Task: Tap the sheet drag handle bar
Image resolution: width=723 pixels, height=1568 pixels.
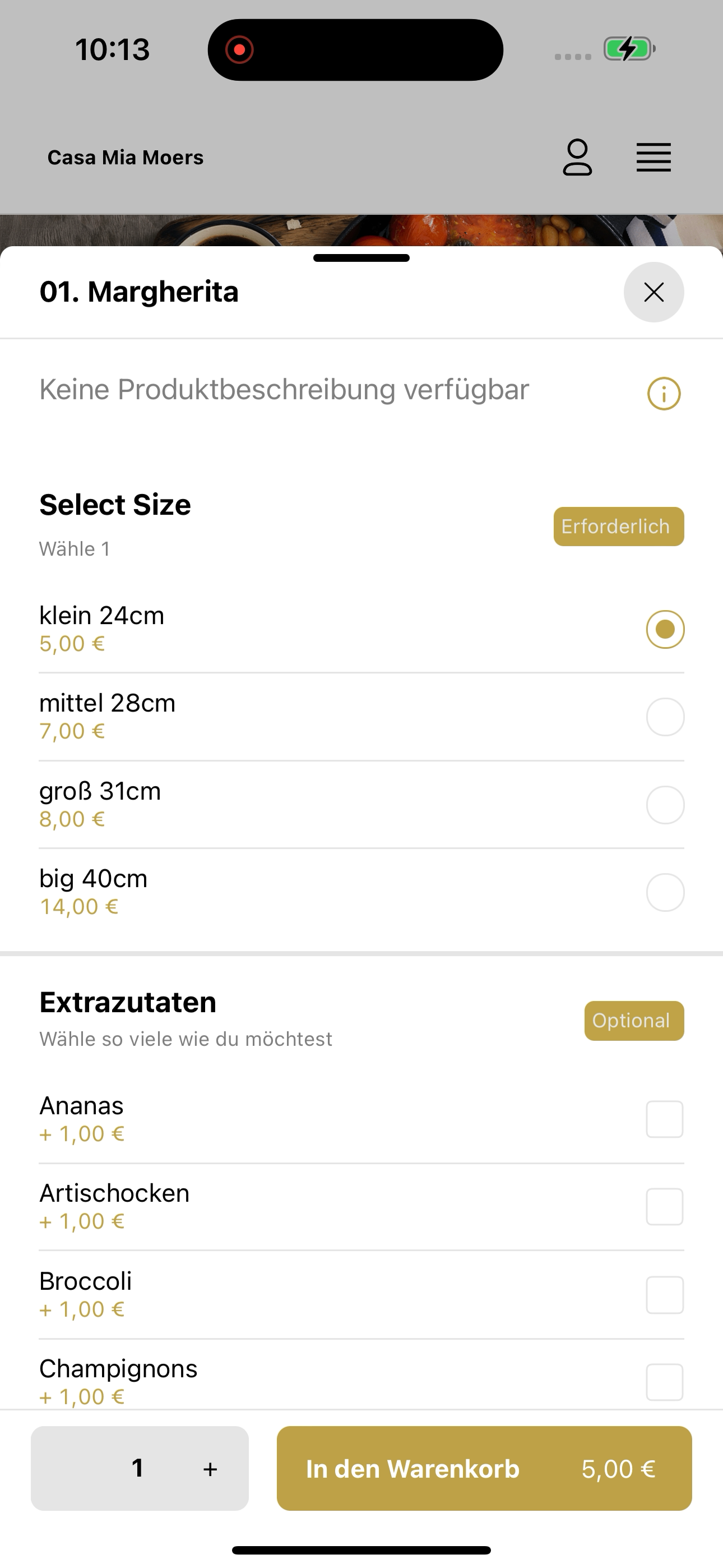Action: [361, 258]
